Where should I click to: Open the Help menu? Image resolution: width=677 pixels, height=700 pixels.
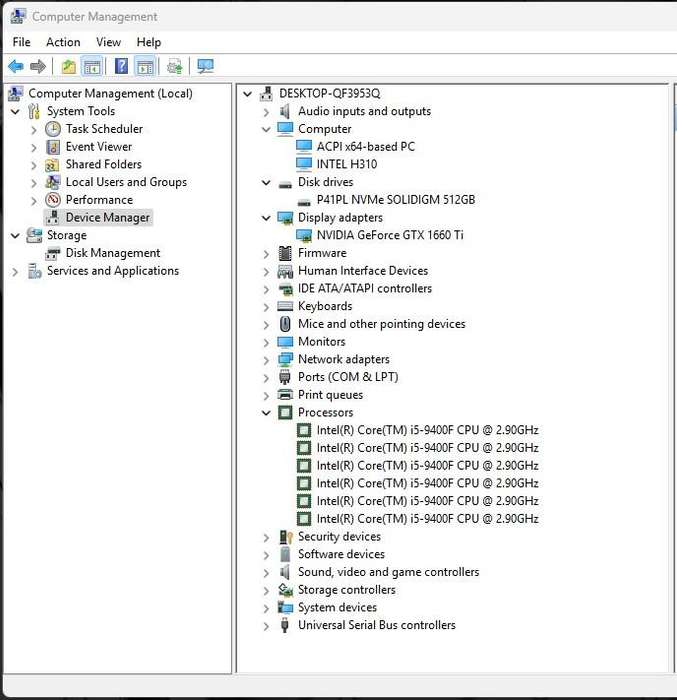(149, 42)
